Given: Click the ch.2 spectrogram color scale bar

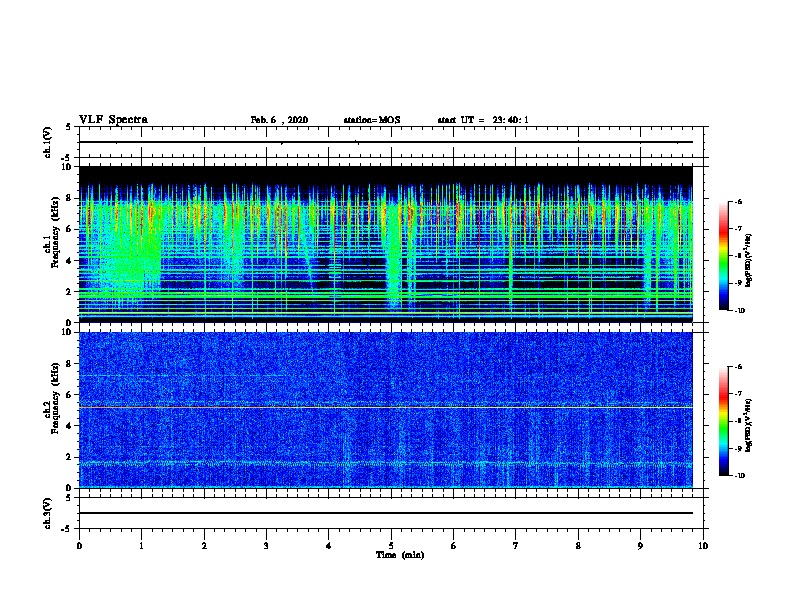Looking at the screenshot, I should [724, 421].
